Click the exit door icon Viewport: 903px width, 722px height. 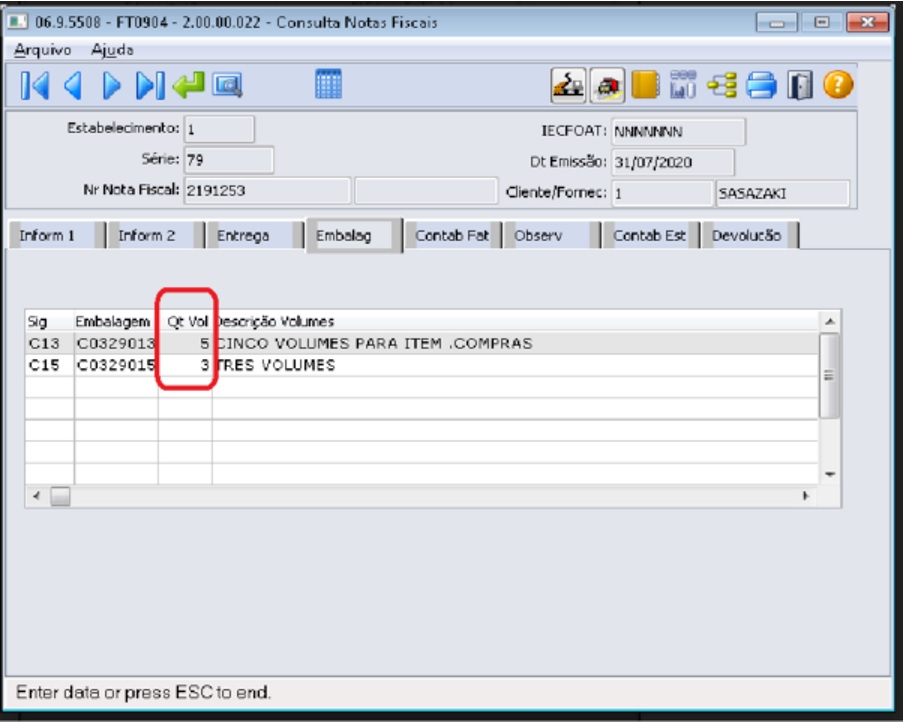[800, 85]
